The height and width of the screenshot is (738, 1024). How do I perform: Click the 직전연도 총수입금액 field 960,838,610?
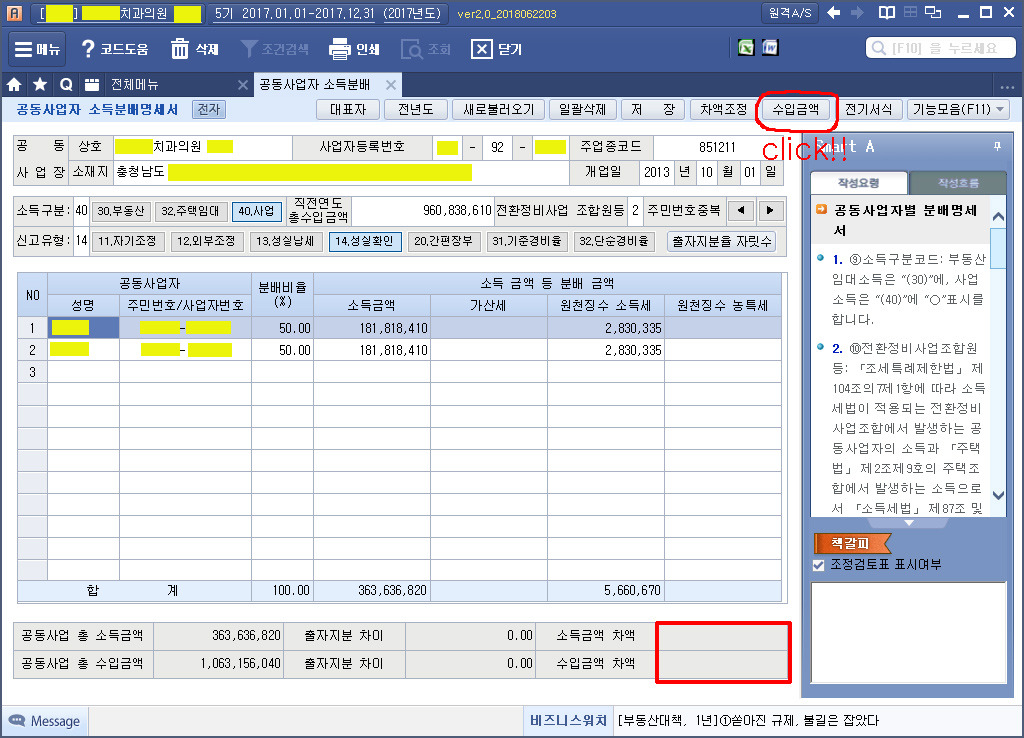(423, 210)
